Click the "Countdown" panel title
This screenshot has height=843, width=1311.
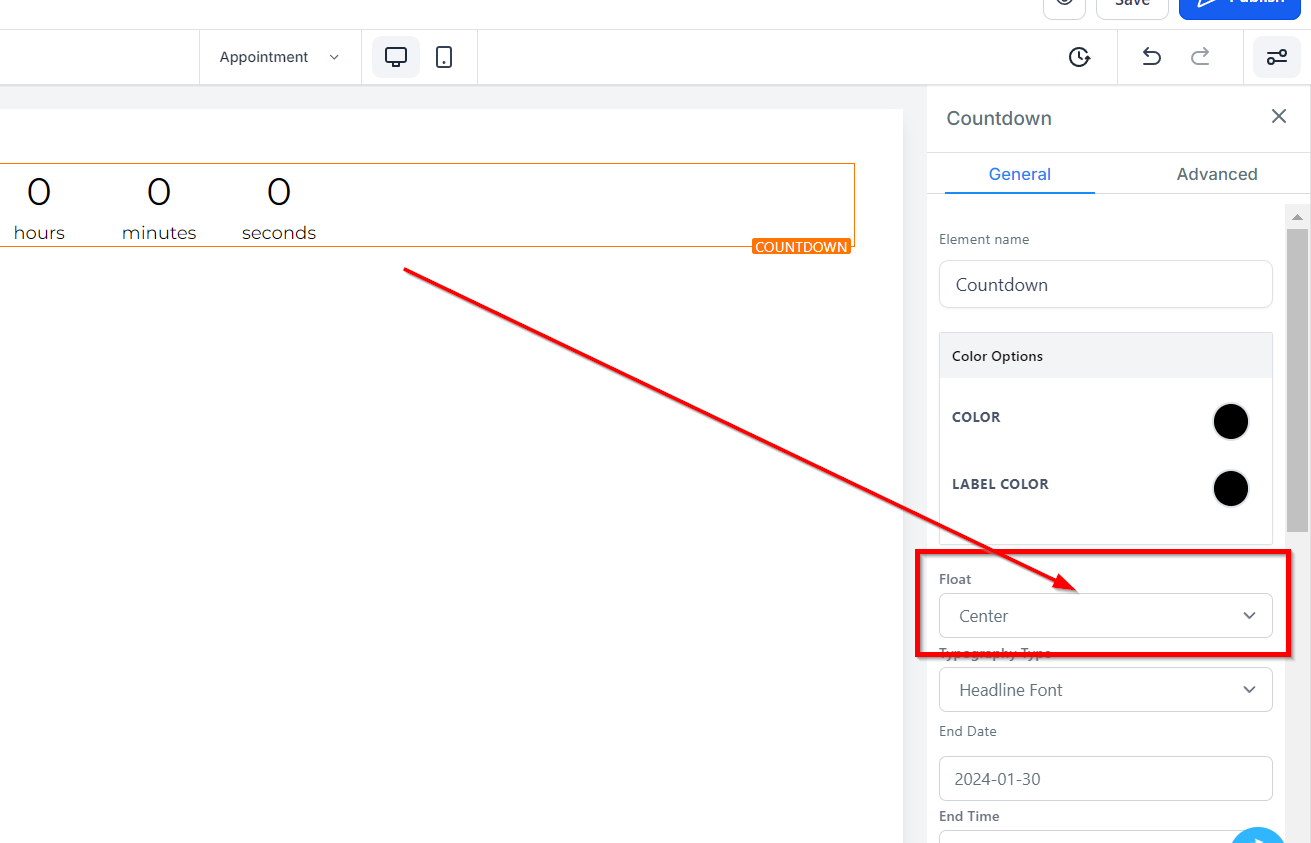(999, 118)
